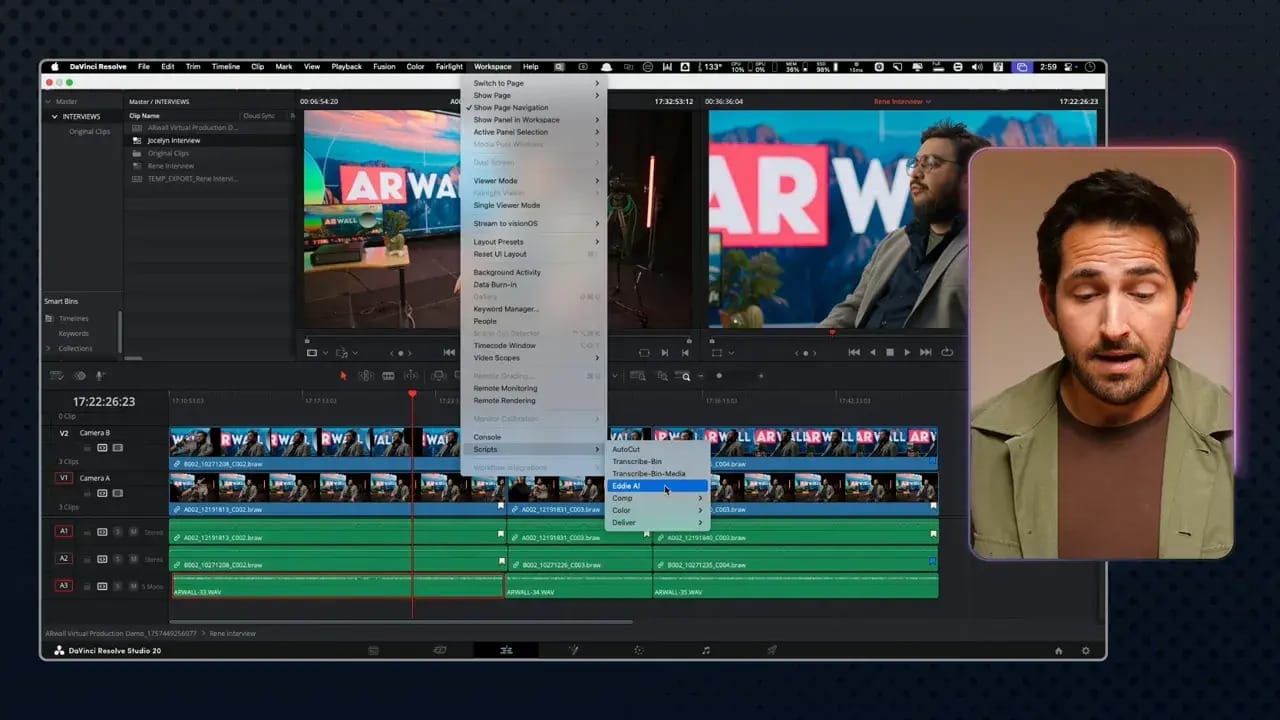Open the AutoCut script from the submenu
The image size is (1280, 720).
click(x=626, y=449)
